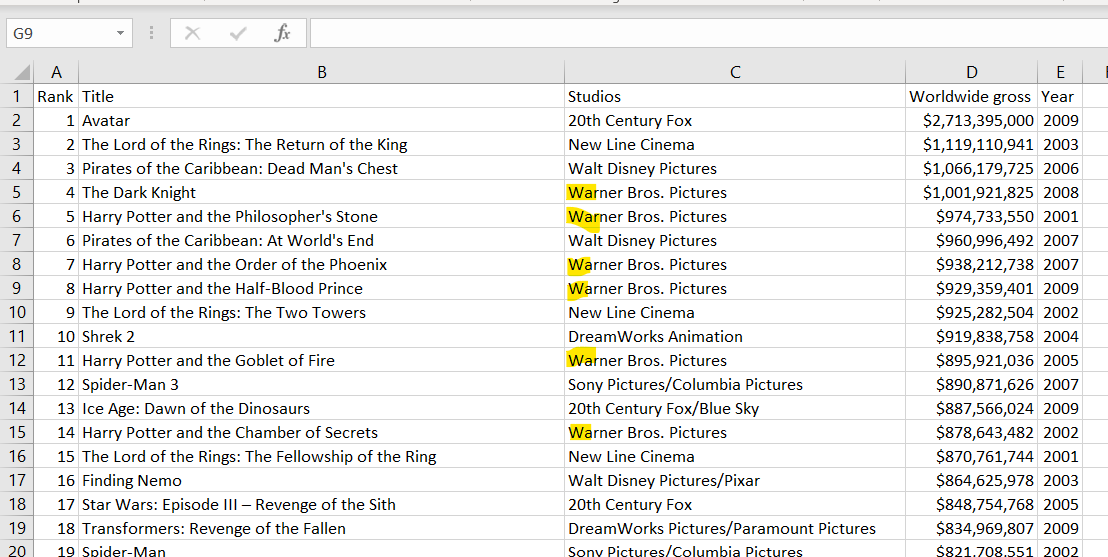The height and width of the screenshot is (557, 1108).
Task: Select row 16 header
Action: click(17, 457)
